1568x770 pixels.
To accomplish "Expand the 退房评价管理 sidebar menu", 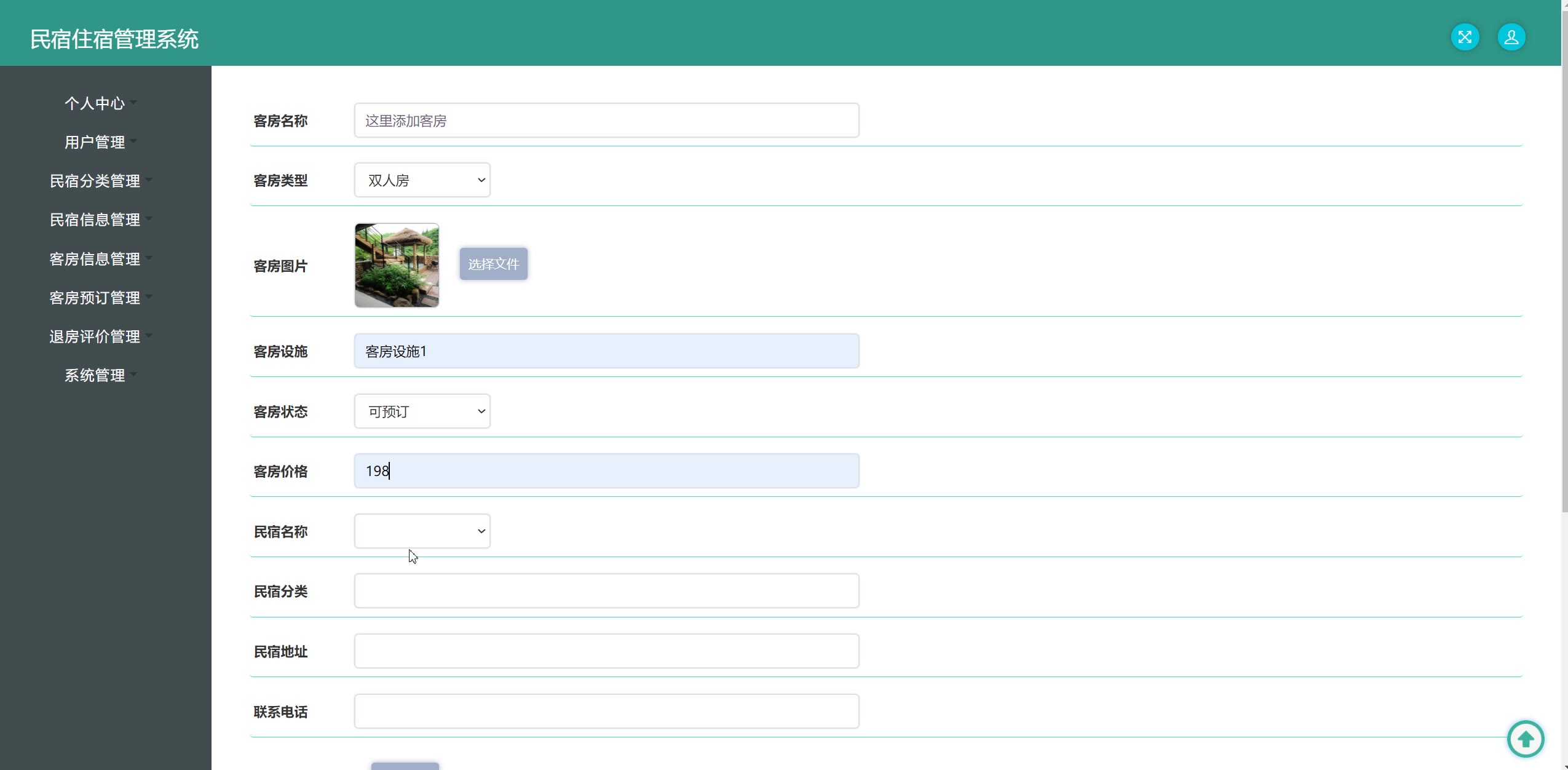I will [95, 336].
